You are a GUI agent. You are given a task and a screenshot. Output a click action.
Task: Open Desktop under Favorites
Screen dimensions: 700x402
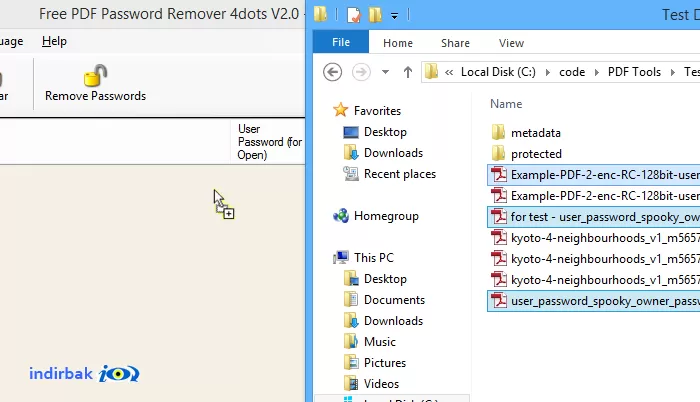[x=385, y=132]
